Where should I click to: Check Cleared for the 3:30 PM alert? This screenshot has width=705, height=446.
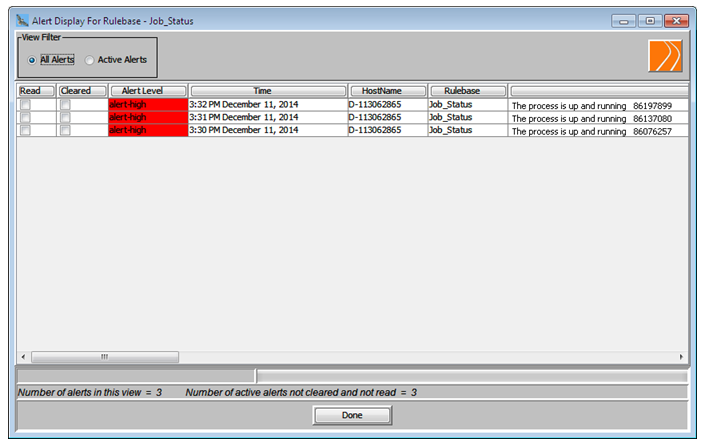pos(65,130)
